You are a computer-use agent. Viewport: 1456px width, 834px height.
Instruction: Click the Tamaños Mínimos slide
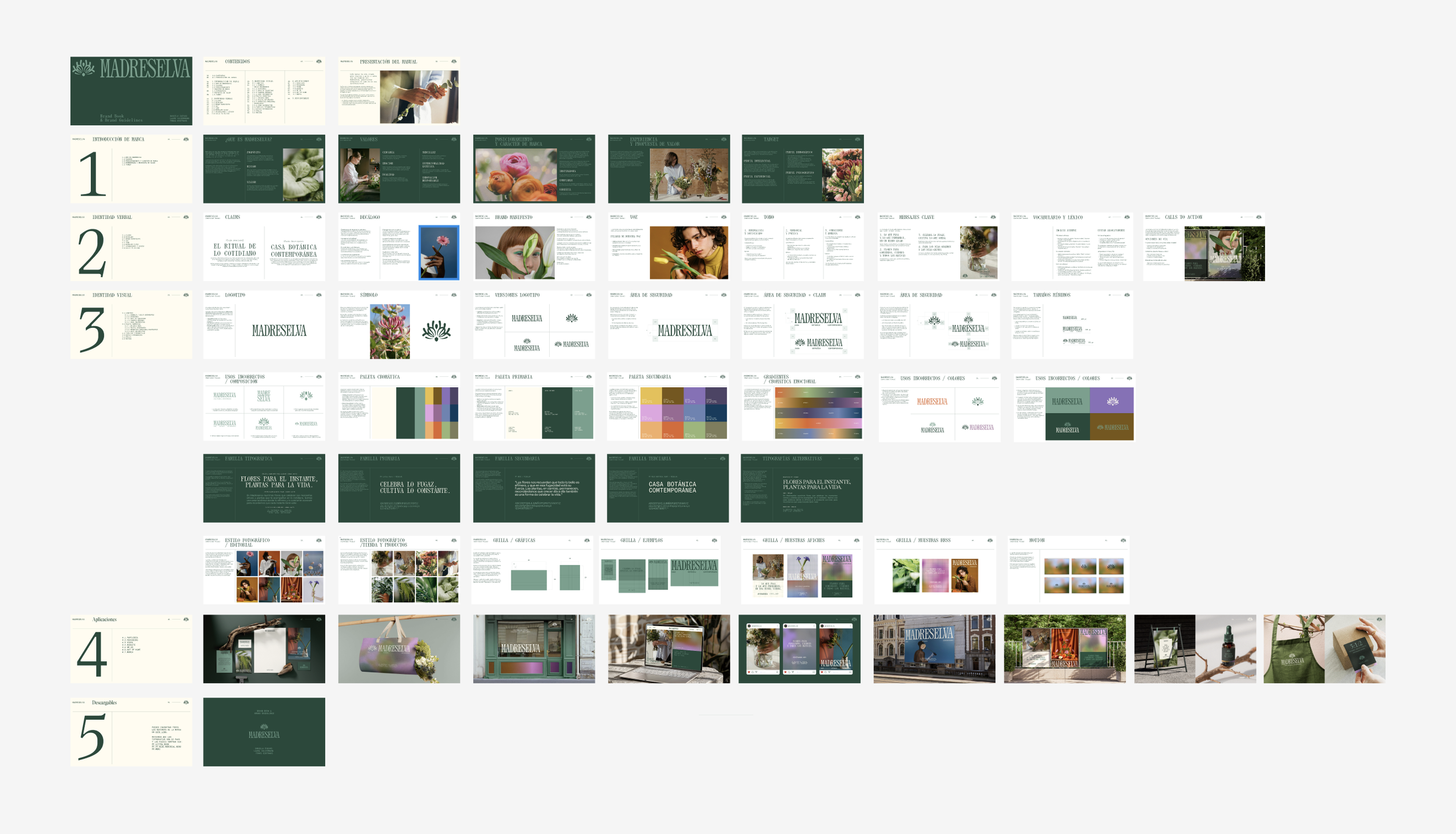(x=1072, y=325)
